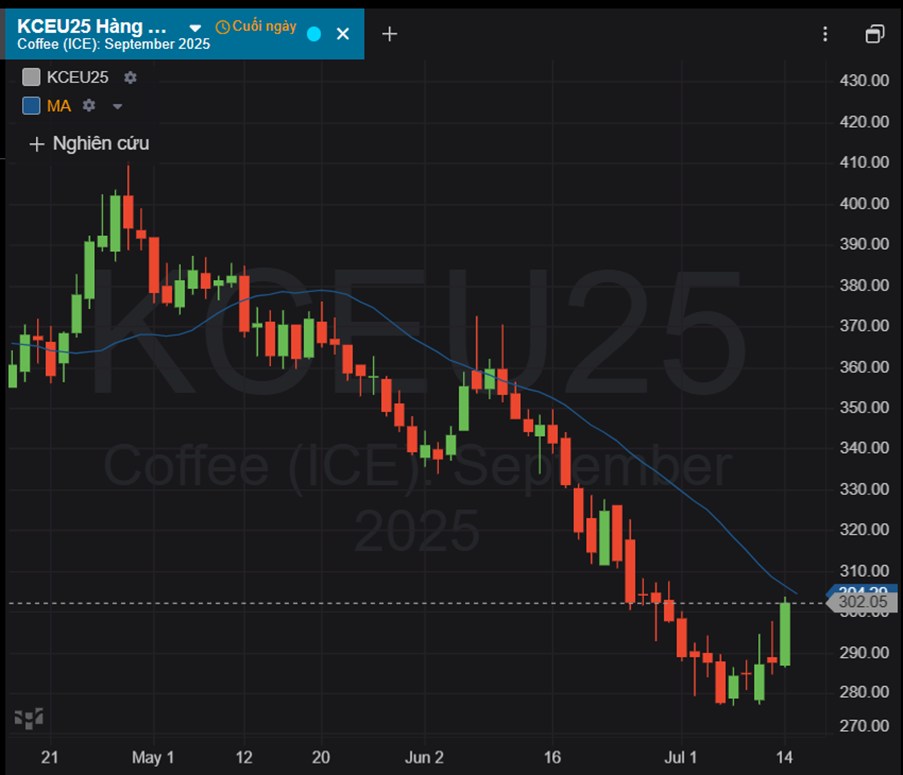The height and width of the screenshot is (775, 903).
Task: Open the KCEU25 symbol dropdown arrow
Action: 195,28
